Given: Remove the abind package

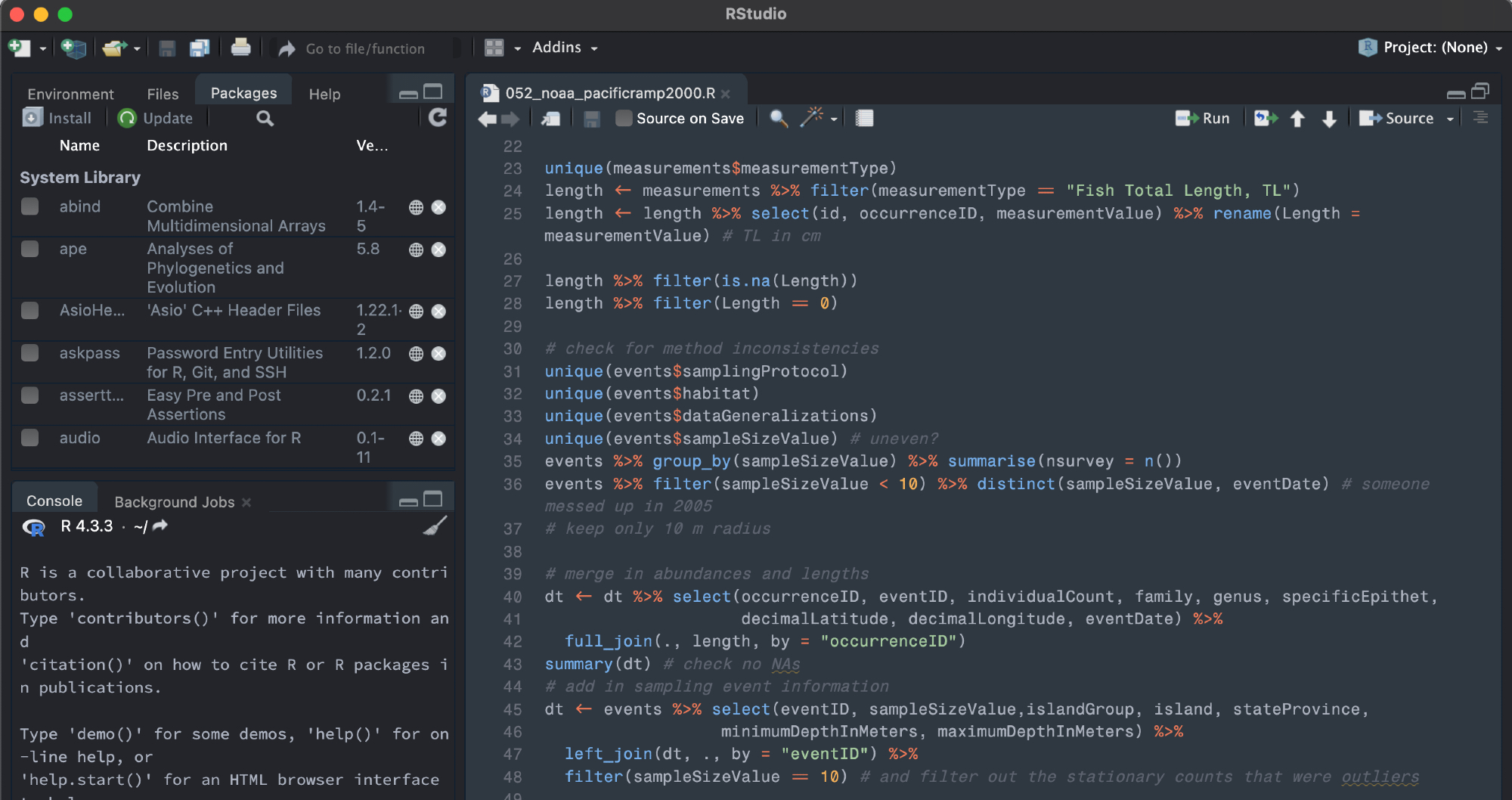Looking at the screenshot, I should [x=438, y=207].
